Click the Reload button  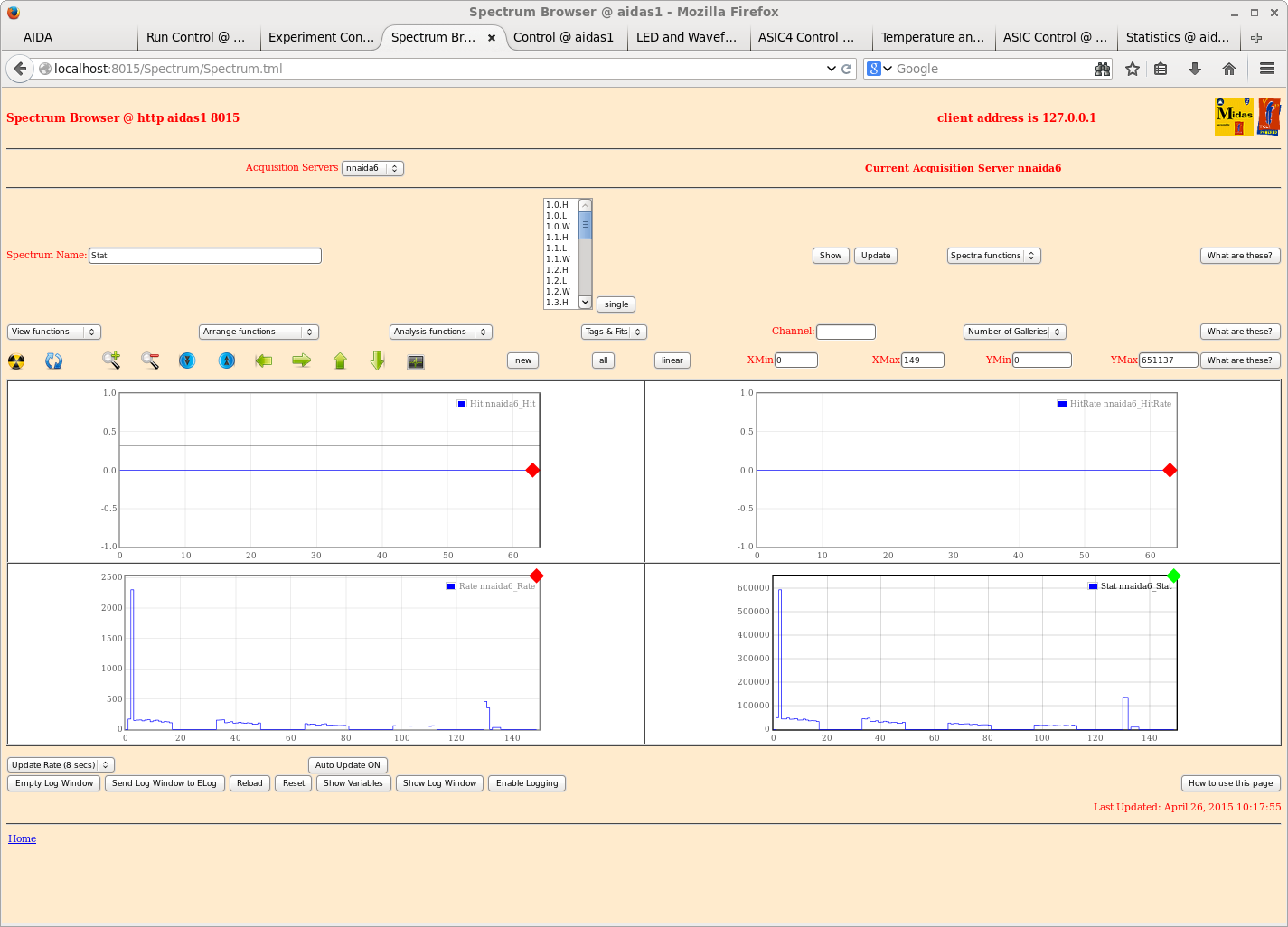click(x=249, y=783)
